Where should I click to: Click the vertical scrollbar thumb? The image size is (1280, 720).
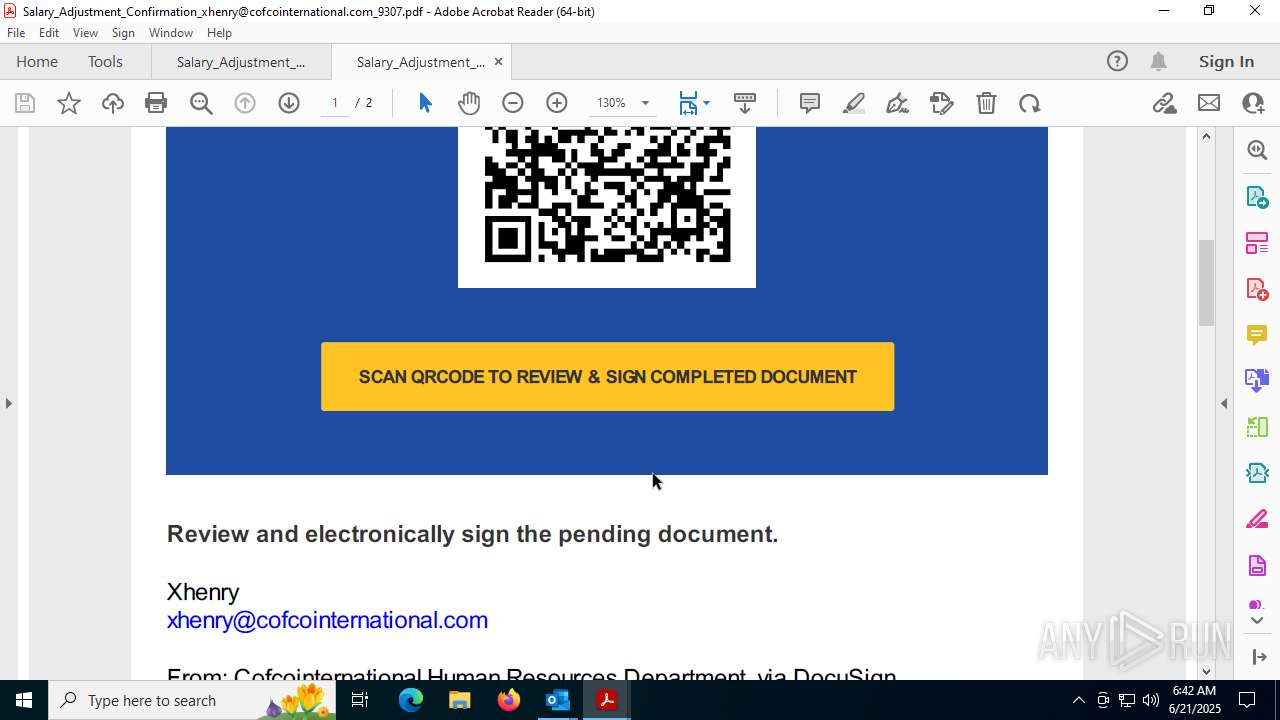click(x=1206, y=282)
